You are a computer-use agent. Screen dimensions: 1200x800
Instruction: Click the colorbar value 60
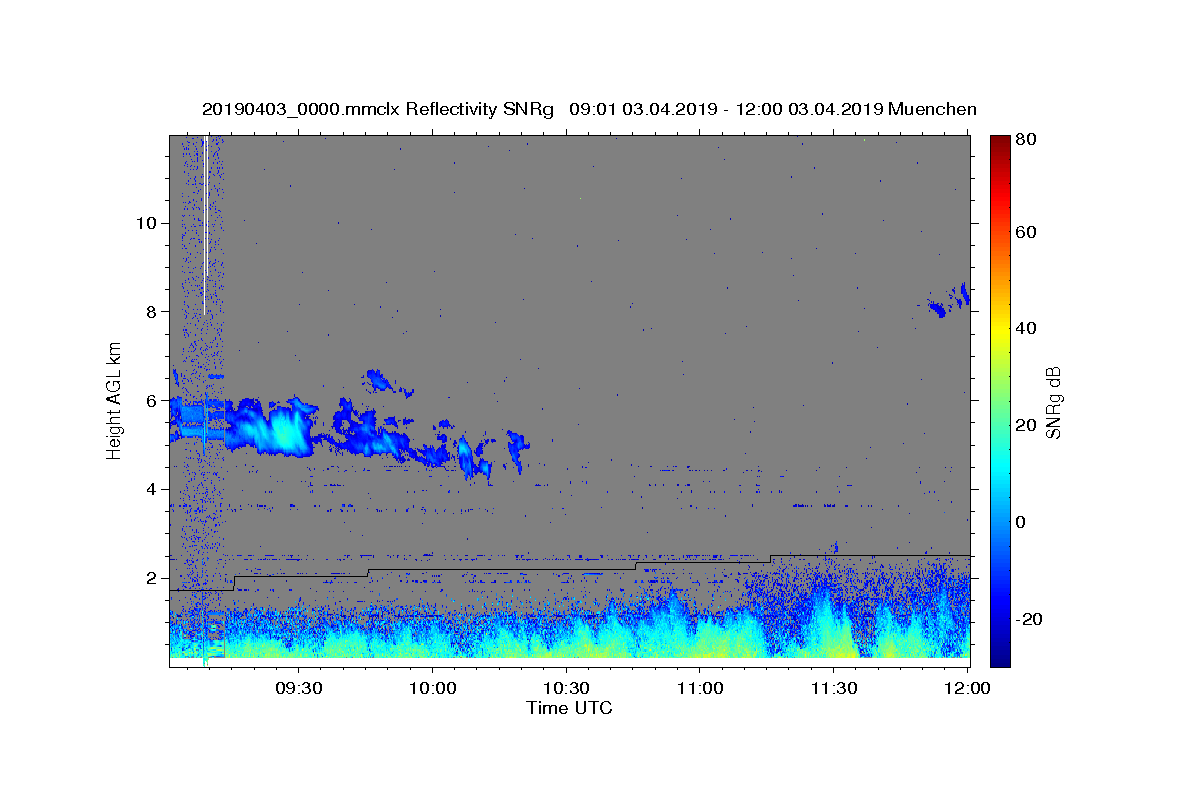click(x=1025, y=232)
